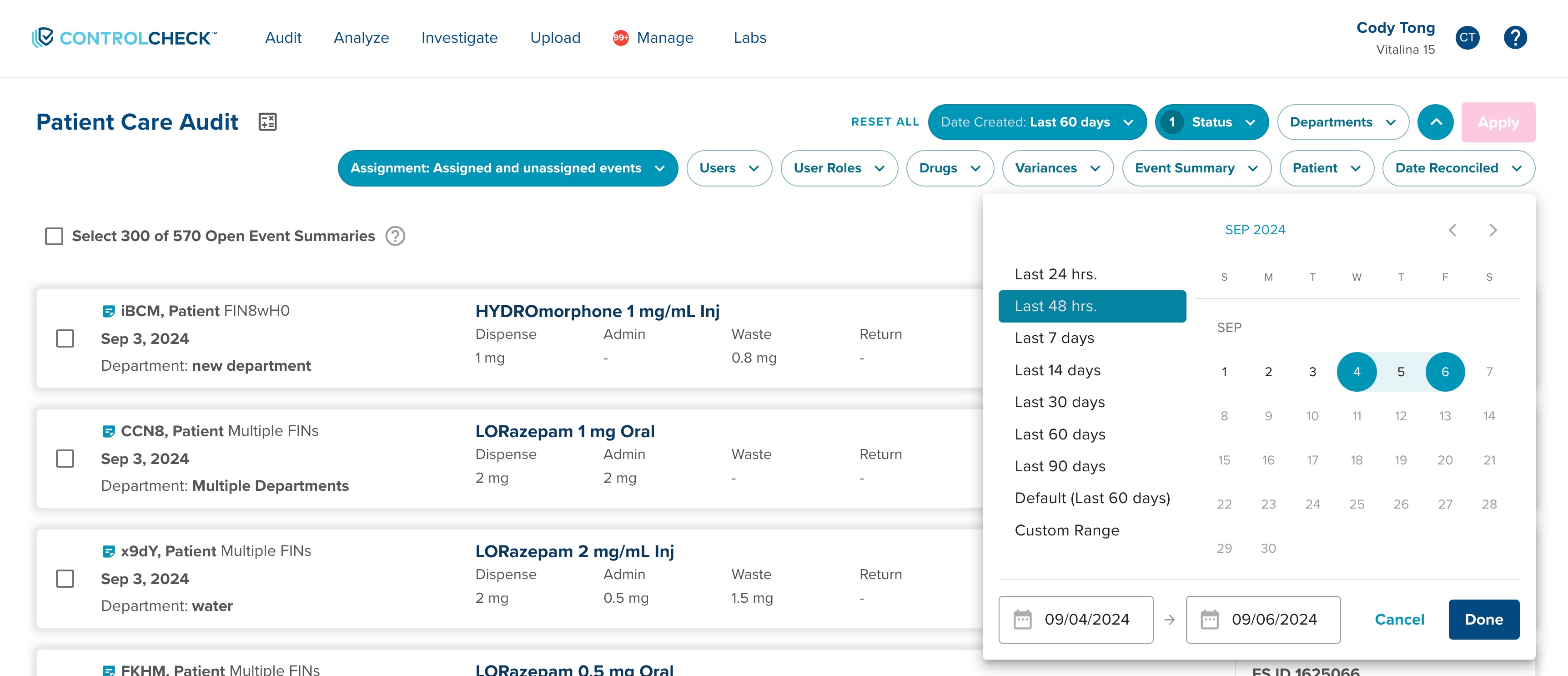Click the calendar icon in the start date field
The width and height of the screenshot is (1568, 676).
tap(1022, 620)
